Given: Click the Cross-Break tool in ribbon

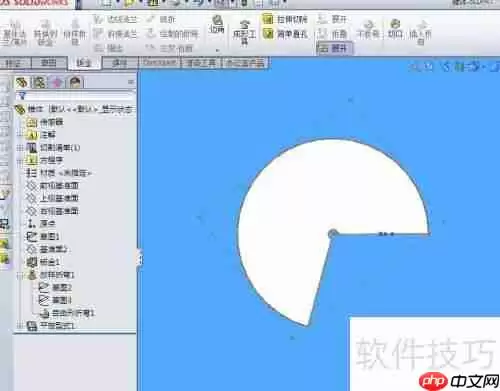Looking at the screenshot, I should coord(170,48).
